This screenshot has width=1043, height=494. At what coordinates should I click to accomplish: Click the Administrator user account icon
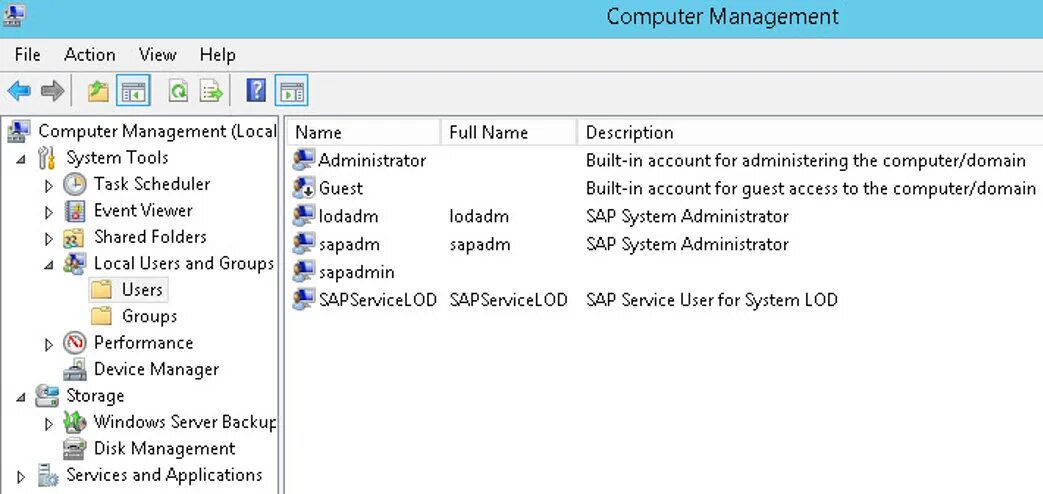(304, 160)
